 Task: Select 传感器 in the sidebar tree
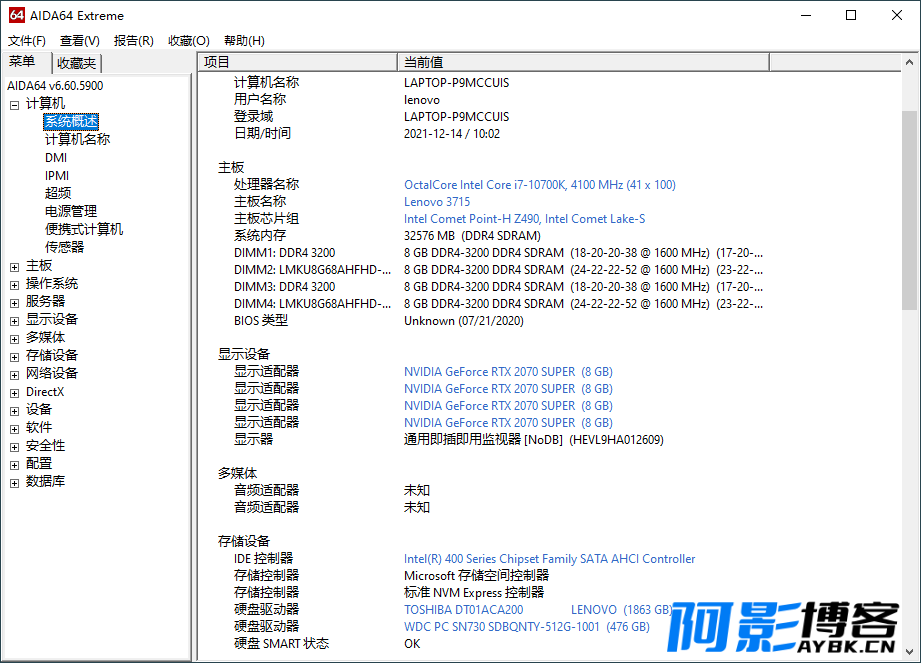pos(64,247)
